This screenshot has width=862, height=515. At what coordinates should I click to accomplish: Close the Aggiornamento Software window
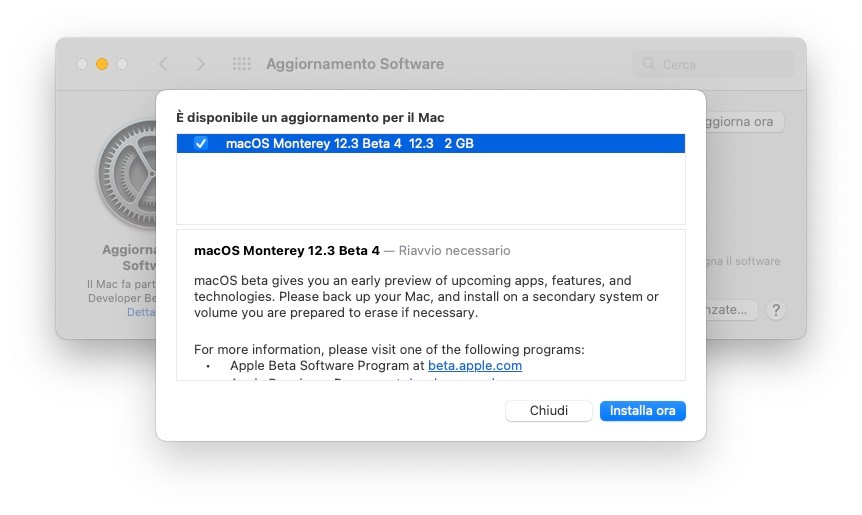click(x=82, y=64)
